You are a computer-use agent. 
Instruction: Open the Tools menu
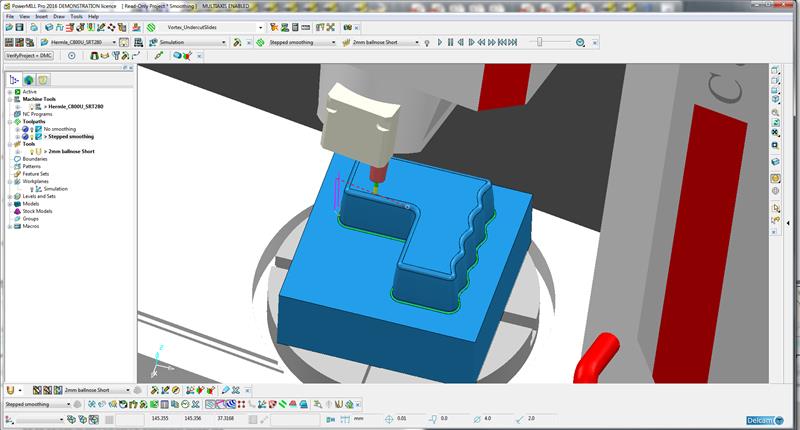click(x=77, y=16)
